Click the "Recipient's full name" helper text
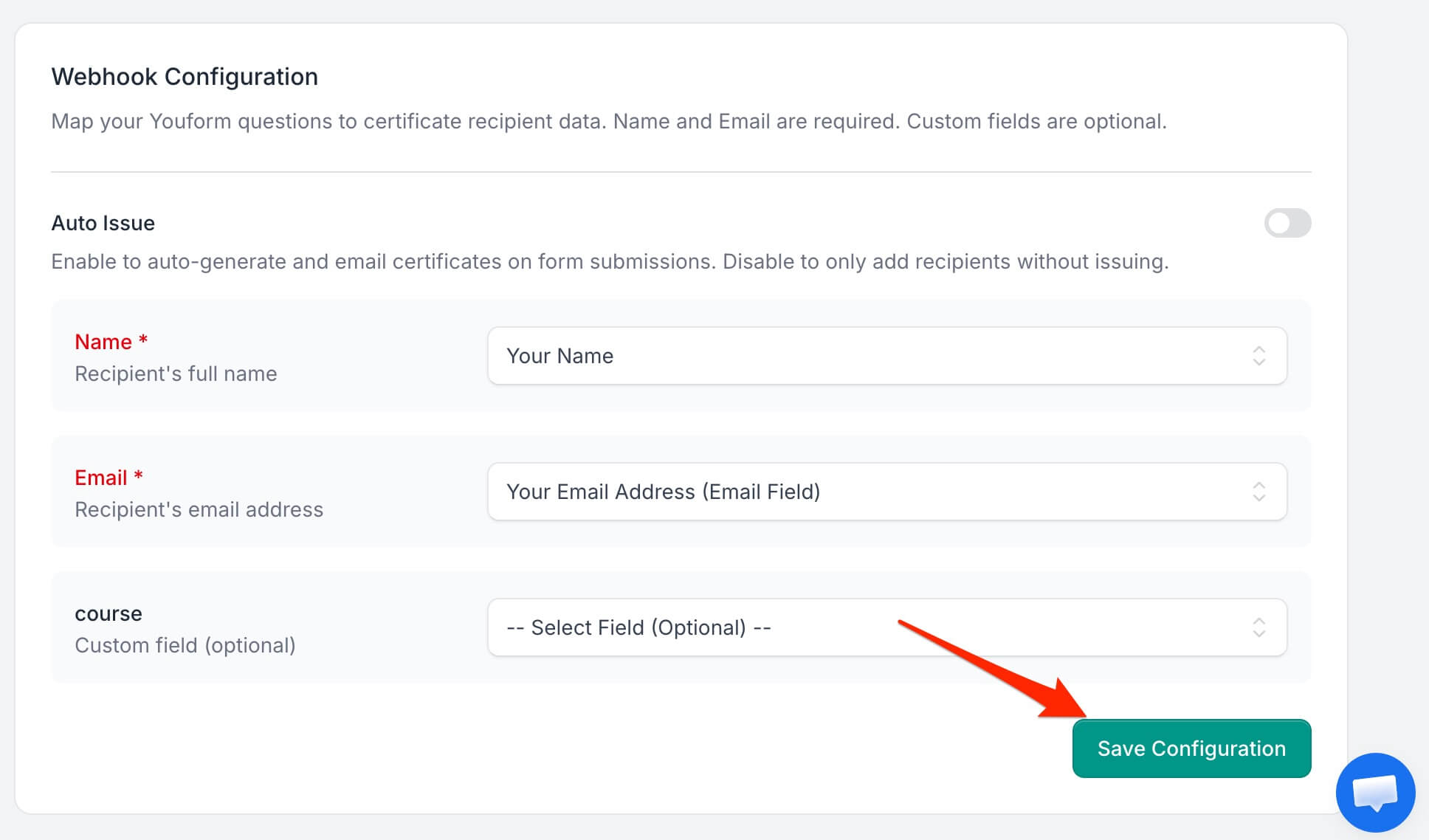The height and width of the screenshot is (840, 1429). [176, 373]
